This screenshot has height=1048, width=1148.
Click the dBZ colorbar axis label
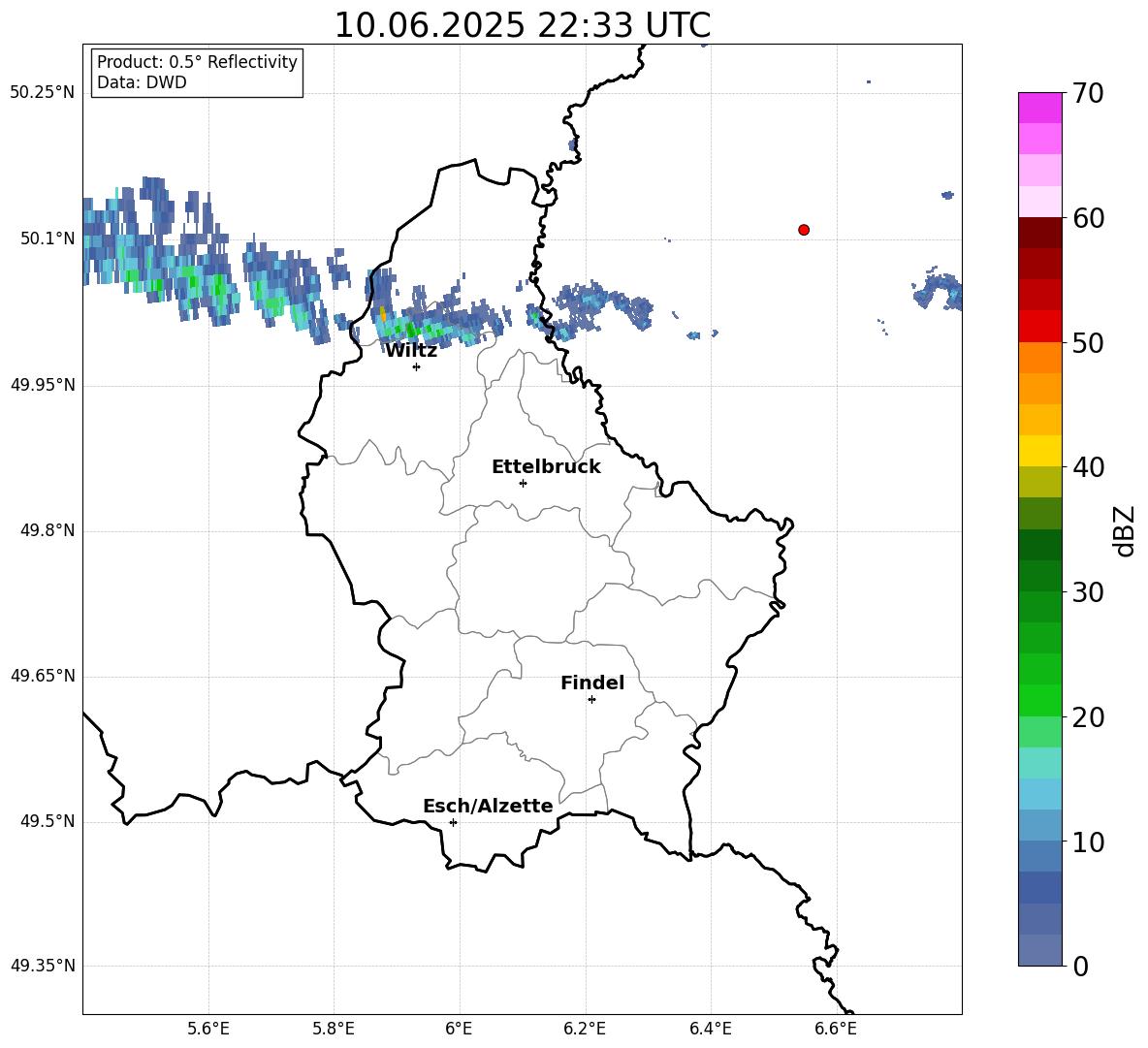click(1124, 530)
